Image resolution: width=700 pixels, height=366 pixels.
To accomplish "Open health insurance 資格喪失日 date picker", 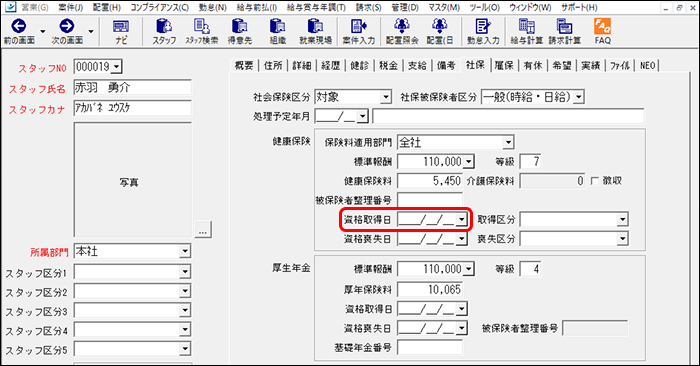I will 462,239.
